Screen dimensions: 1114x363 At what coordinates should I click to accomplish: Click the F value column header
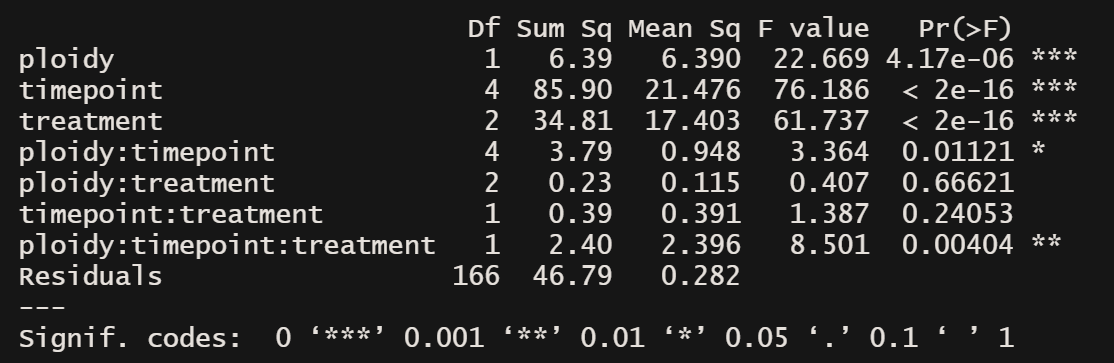tap(813, 29)
